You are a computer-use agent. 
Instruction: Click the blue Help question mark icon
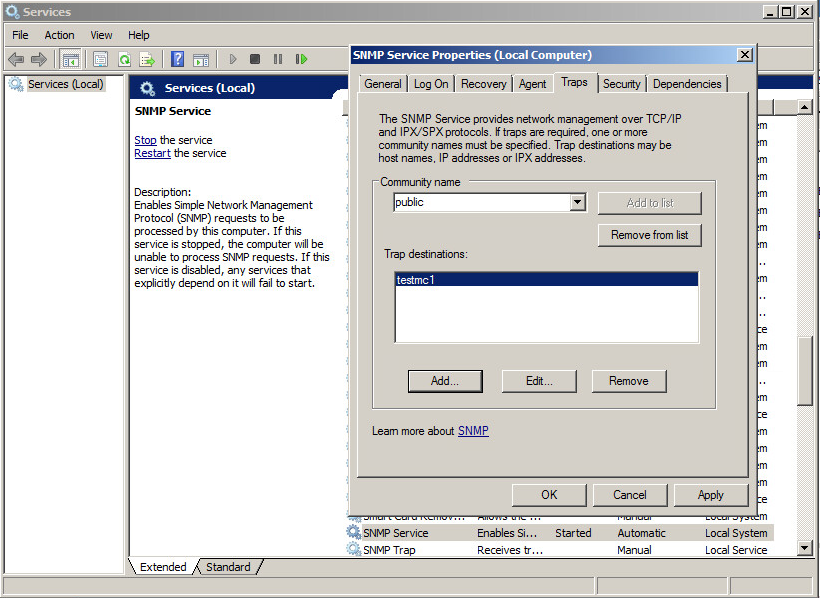pyautogui.click(x=177, y=60)
